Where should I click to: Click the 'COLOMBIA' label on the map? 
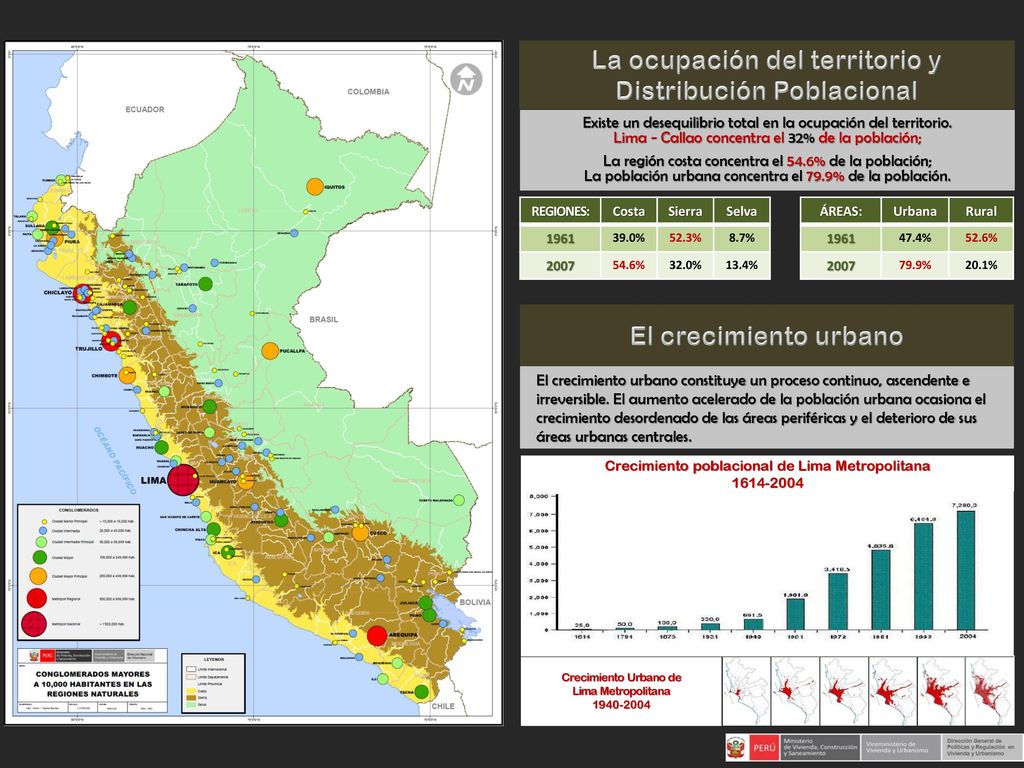[368, 91]
